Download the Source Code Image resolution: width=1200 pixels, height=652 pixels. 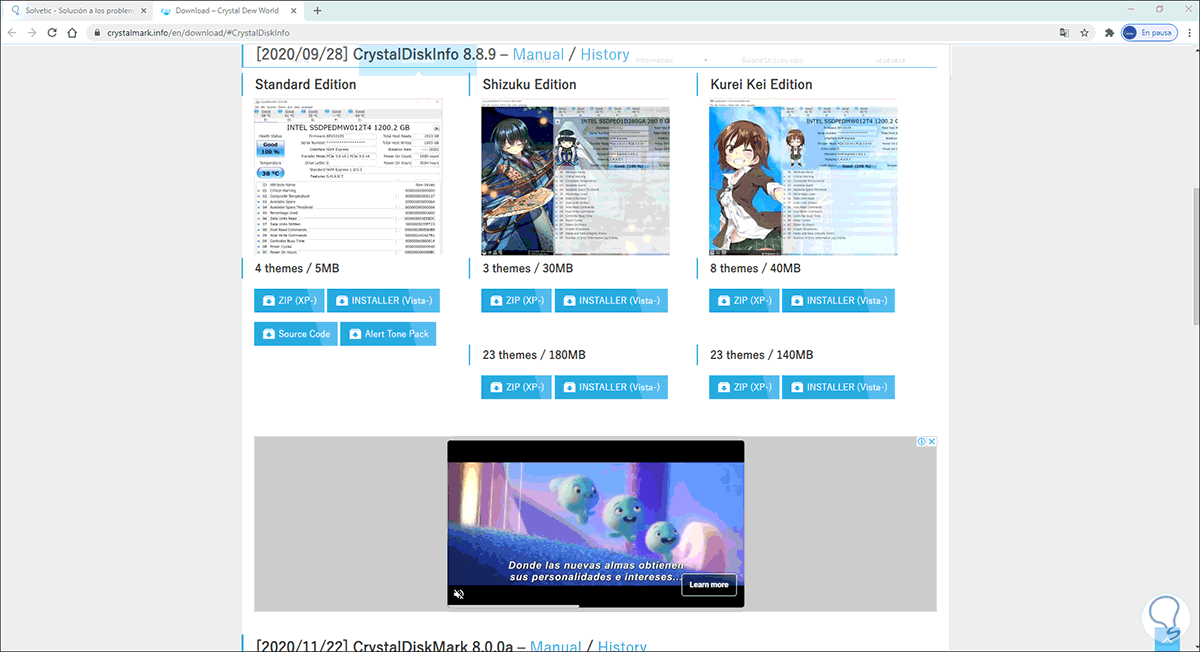pos(295,334)
